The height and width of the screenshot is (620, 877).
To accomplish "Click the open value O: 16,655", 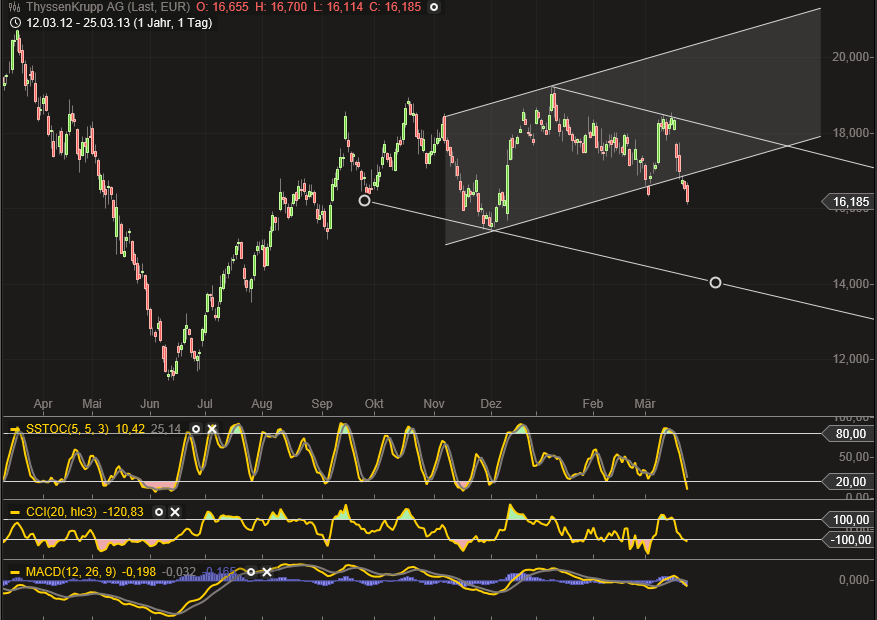I will [x=222, y=7].
